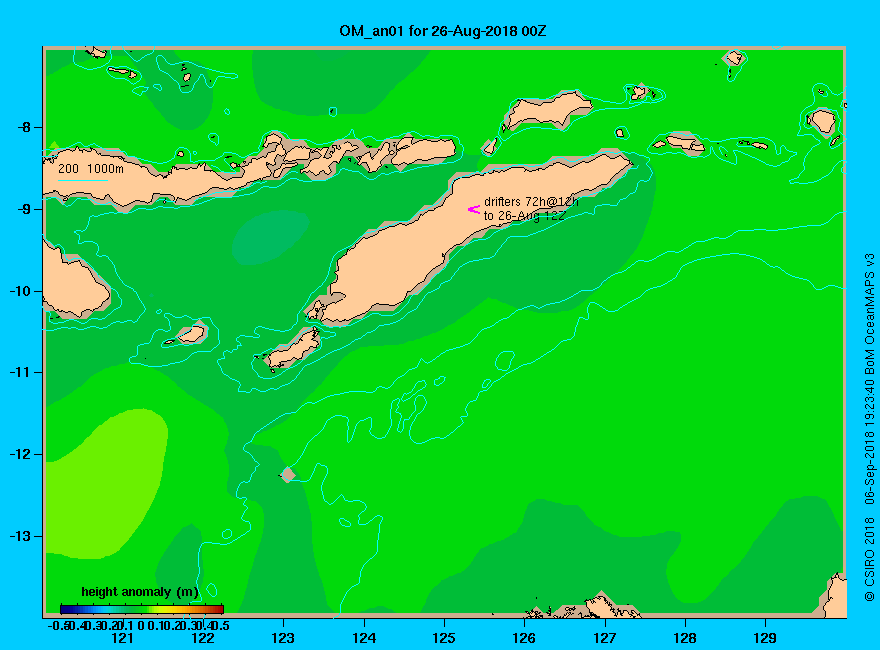Screen dimensions: 880x650
Task: Click latitude label -11
Action: 20,372
